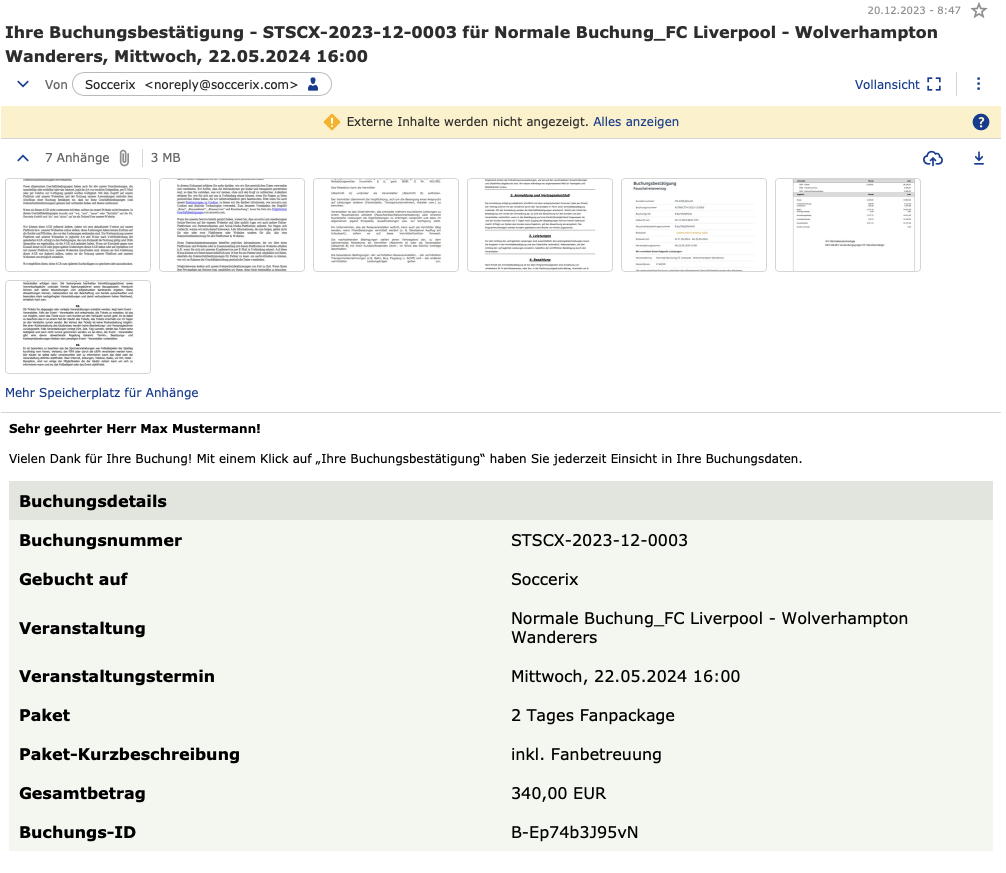Add sender via contact person icon
The width and height of the screenshot is (1006, 873).
click(x=313, y=85)
